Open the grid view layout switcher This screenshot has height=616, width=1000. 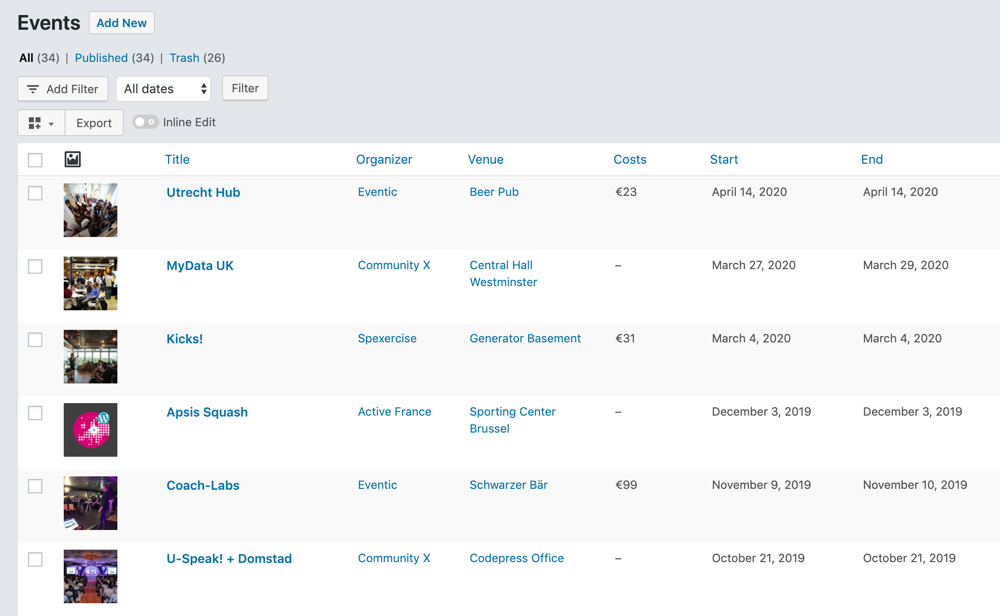pyautogui.click(x=41, y=123)
